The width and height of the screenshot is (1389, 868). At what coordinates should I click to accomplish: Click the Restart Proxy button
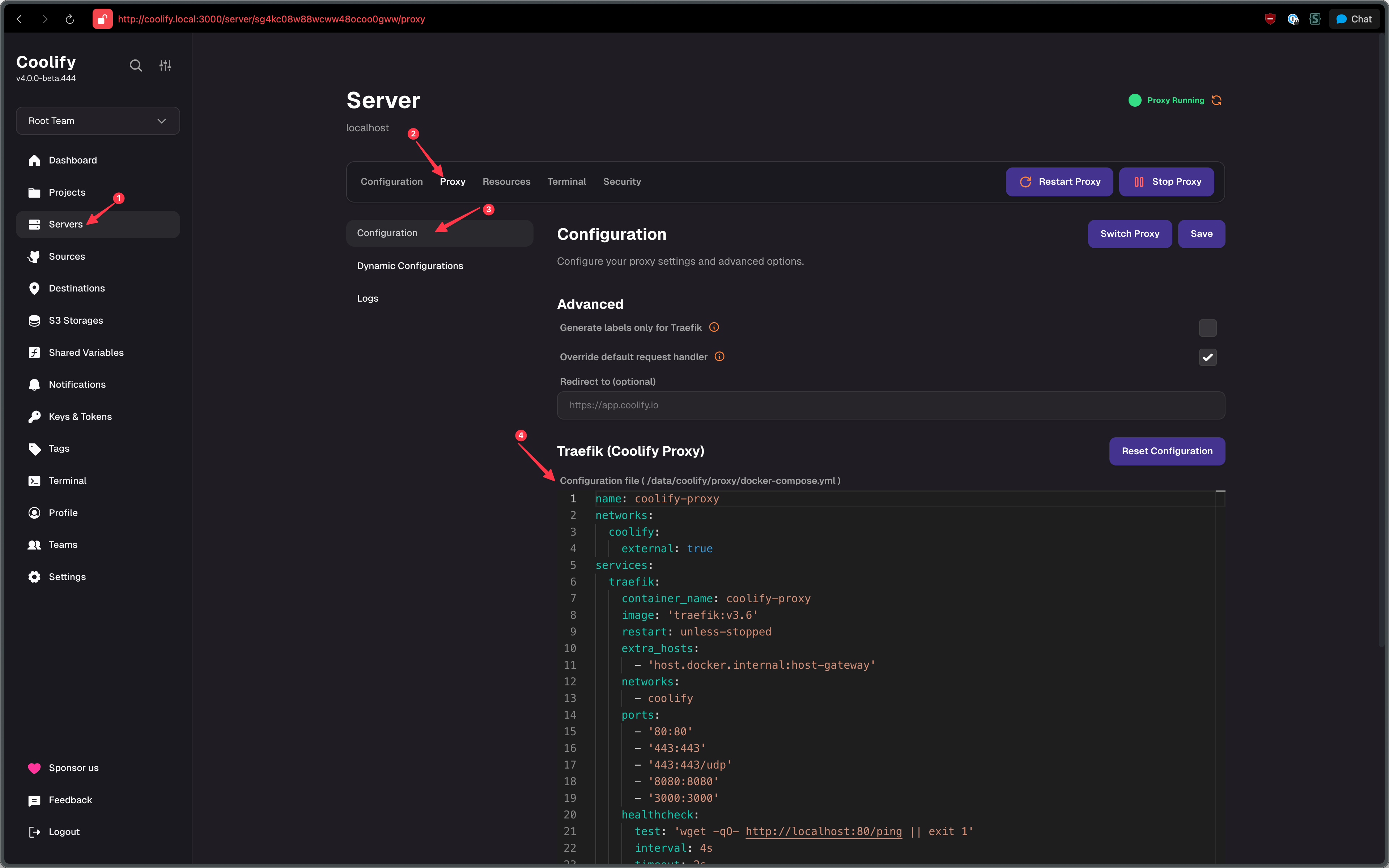1059,182
